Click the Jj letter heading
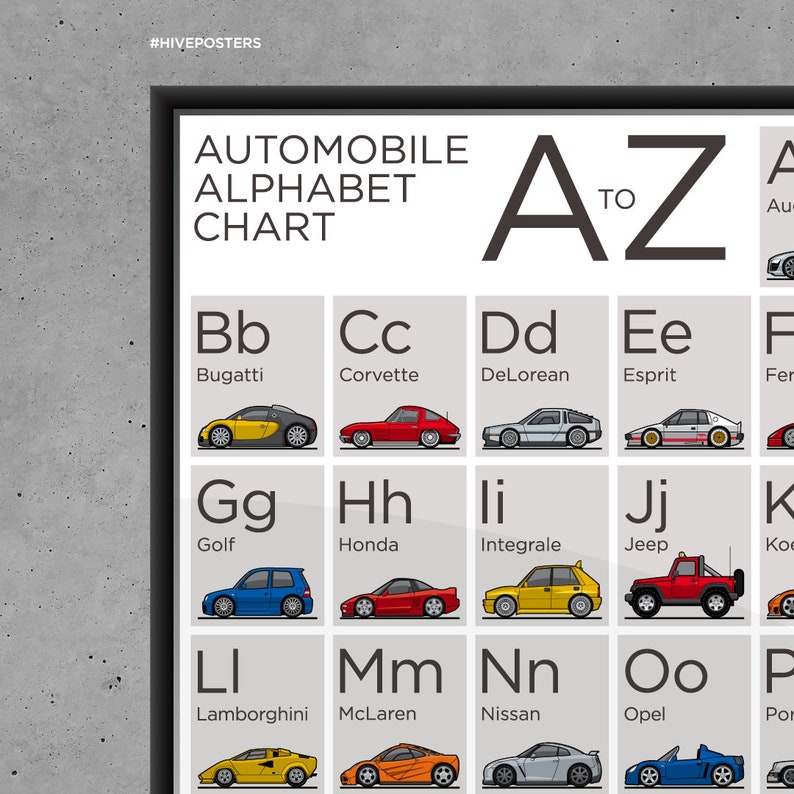The width and height of the screenshot is (794, 794). [x=646, y=505]
